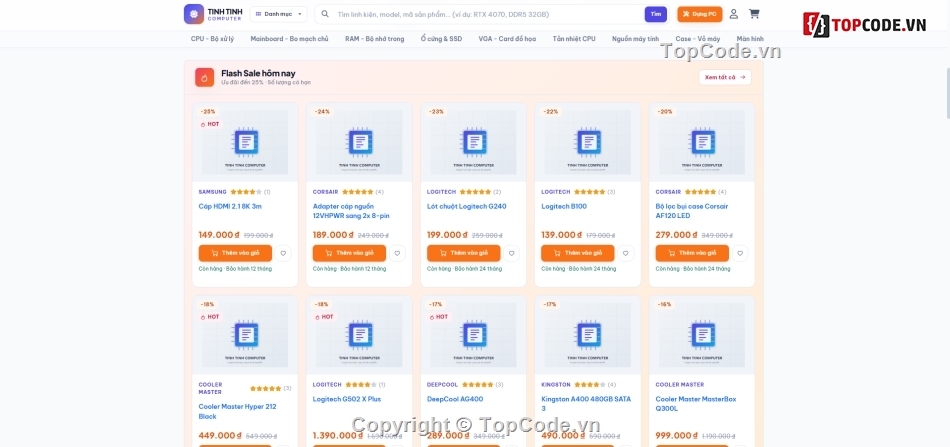Image resolution: width=950 pixels, height=447 pixels.
Task: Click price 149.000 đ
Action: click(x=220, y=235)
